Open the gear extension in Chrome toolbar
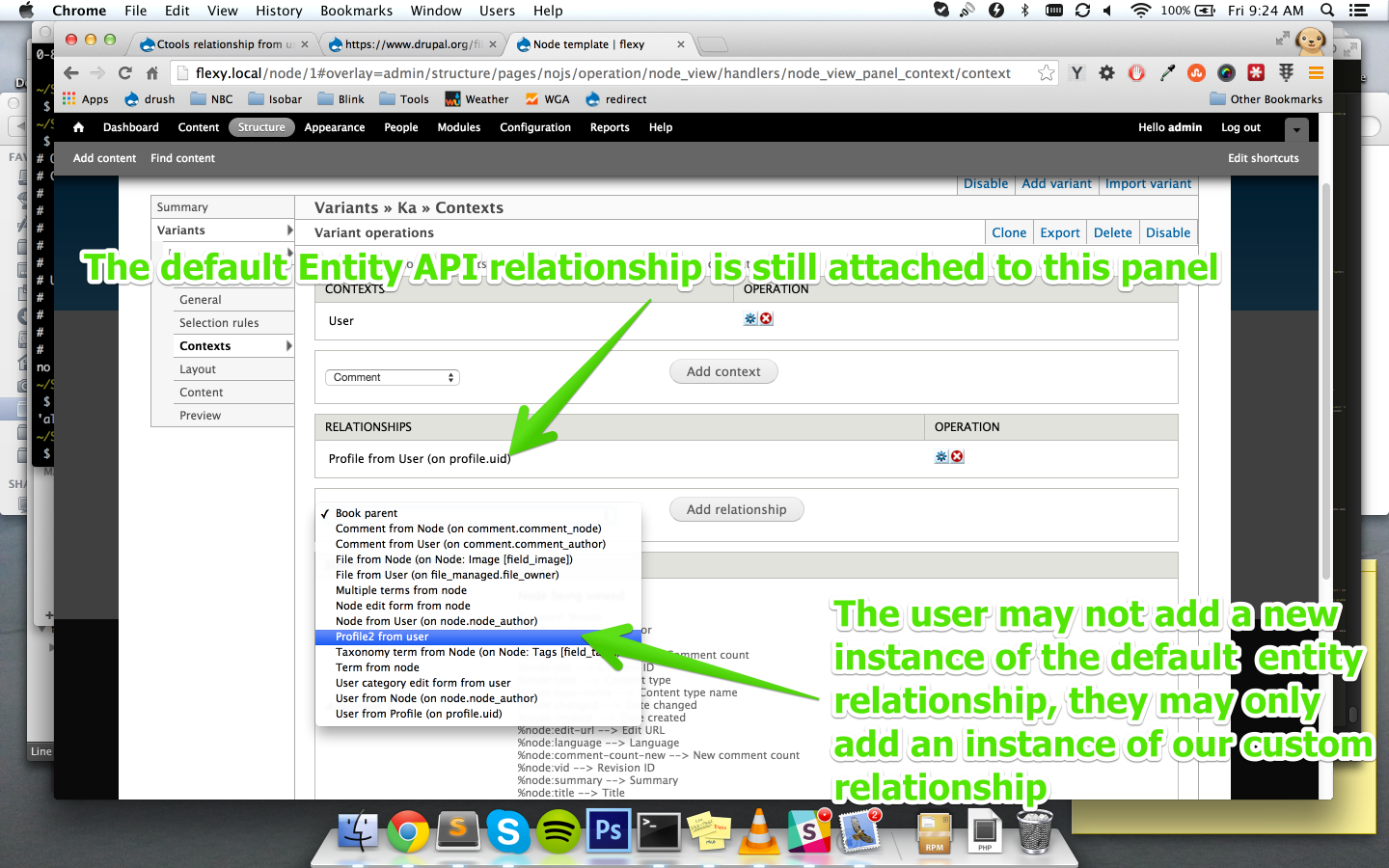 1107,73
